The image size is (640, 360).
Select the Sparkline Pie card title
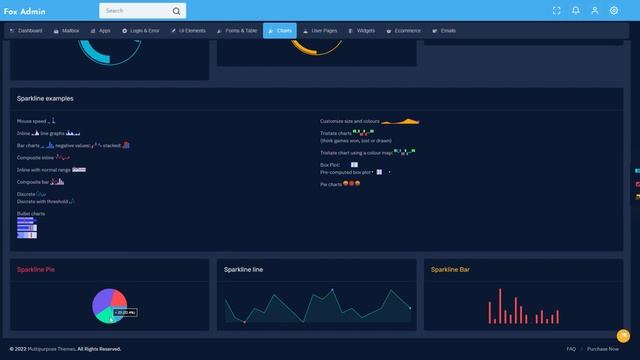pos(36,269)
